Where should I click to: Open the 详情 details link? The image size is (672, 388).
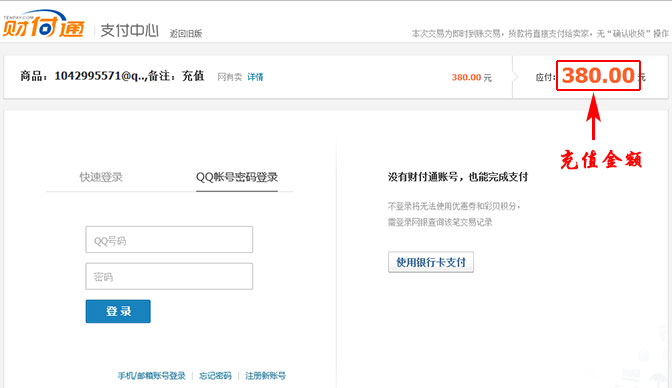pos(255,77)
